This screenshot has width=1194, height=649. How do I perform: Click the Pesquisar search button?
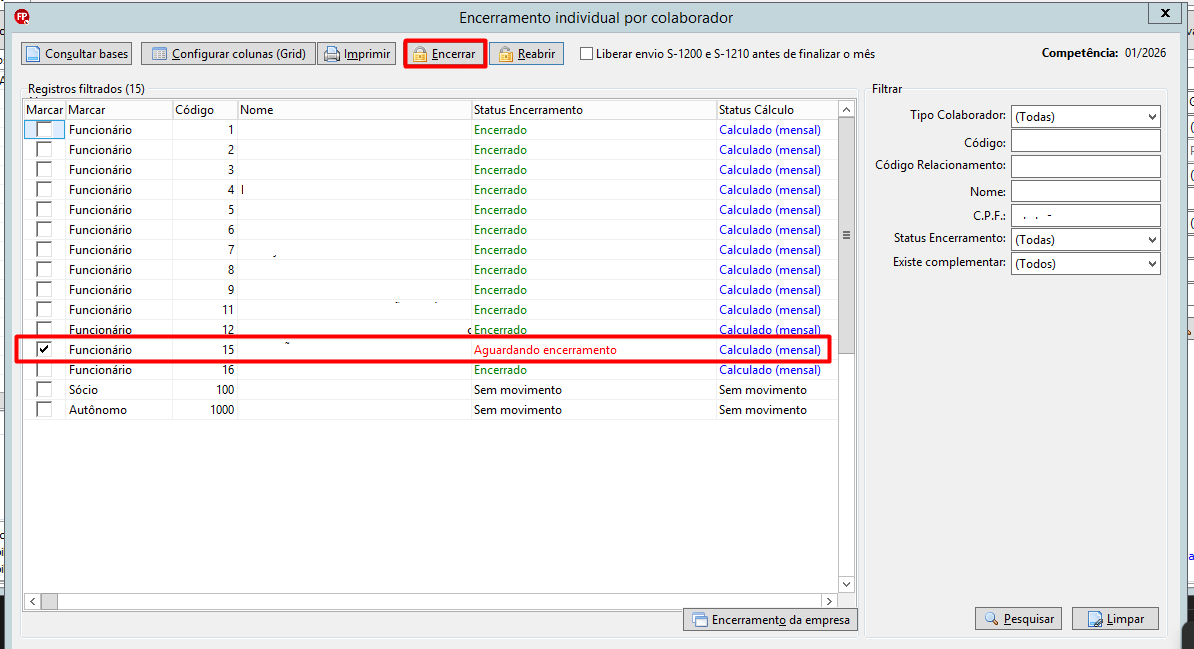1018,619
